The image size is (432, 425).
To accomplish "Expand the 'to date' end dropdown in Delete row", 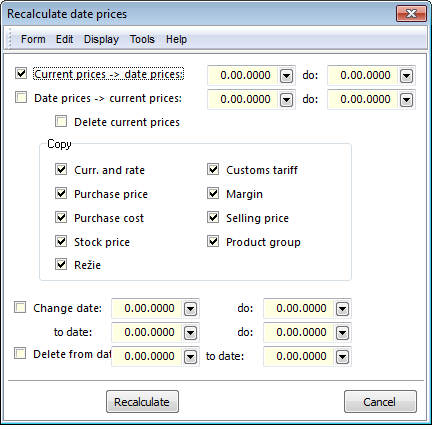I will pos(342,357).
